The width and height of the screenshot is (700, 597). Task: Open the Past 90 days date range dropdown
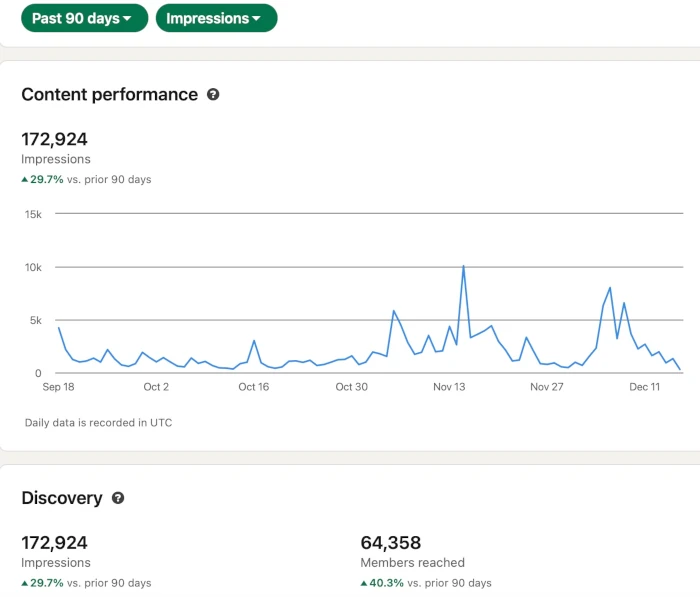tap(84, 18)
